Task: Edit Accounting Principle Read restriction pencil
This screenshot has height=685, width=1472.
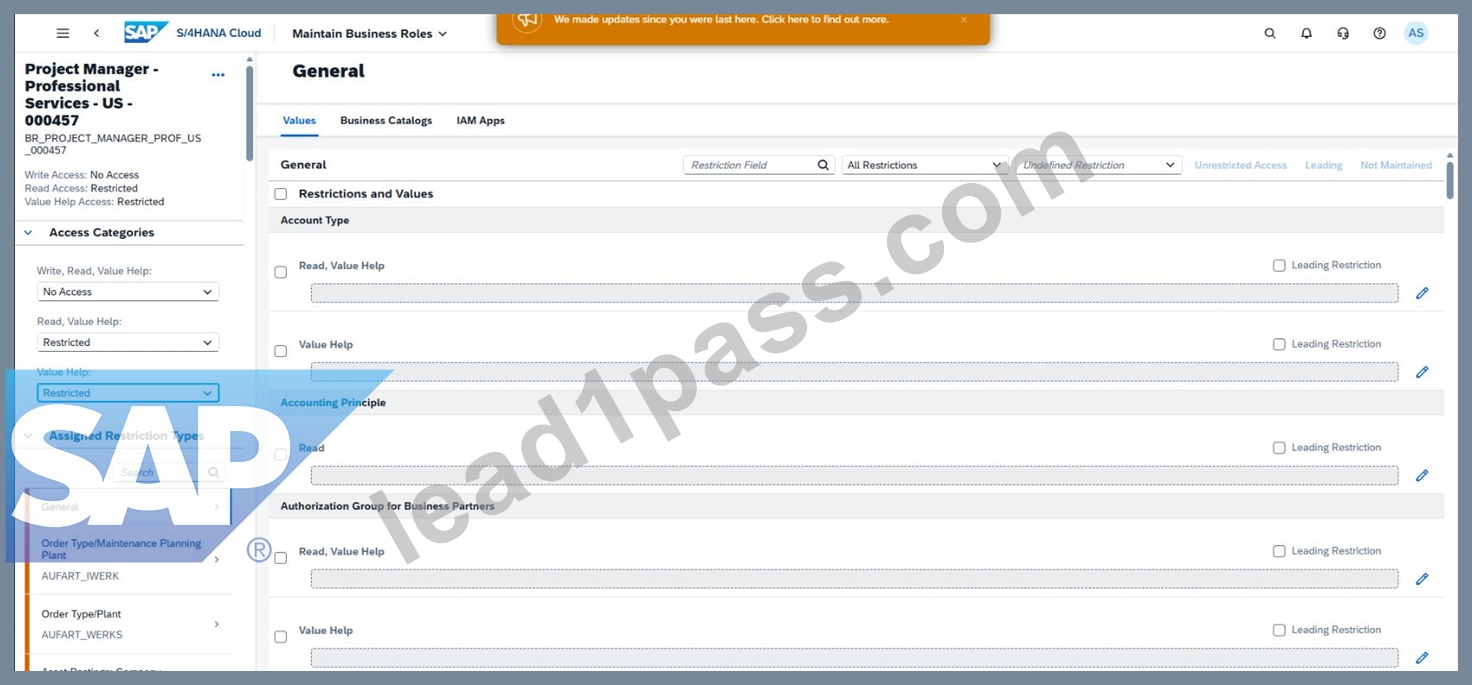Action: pyautogui.click(x=1422, y=475)
